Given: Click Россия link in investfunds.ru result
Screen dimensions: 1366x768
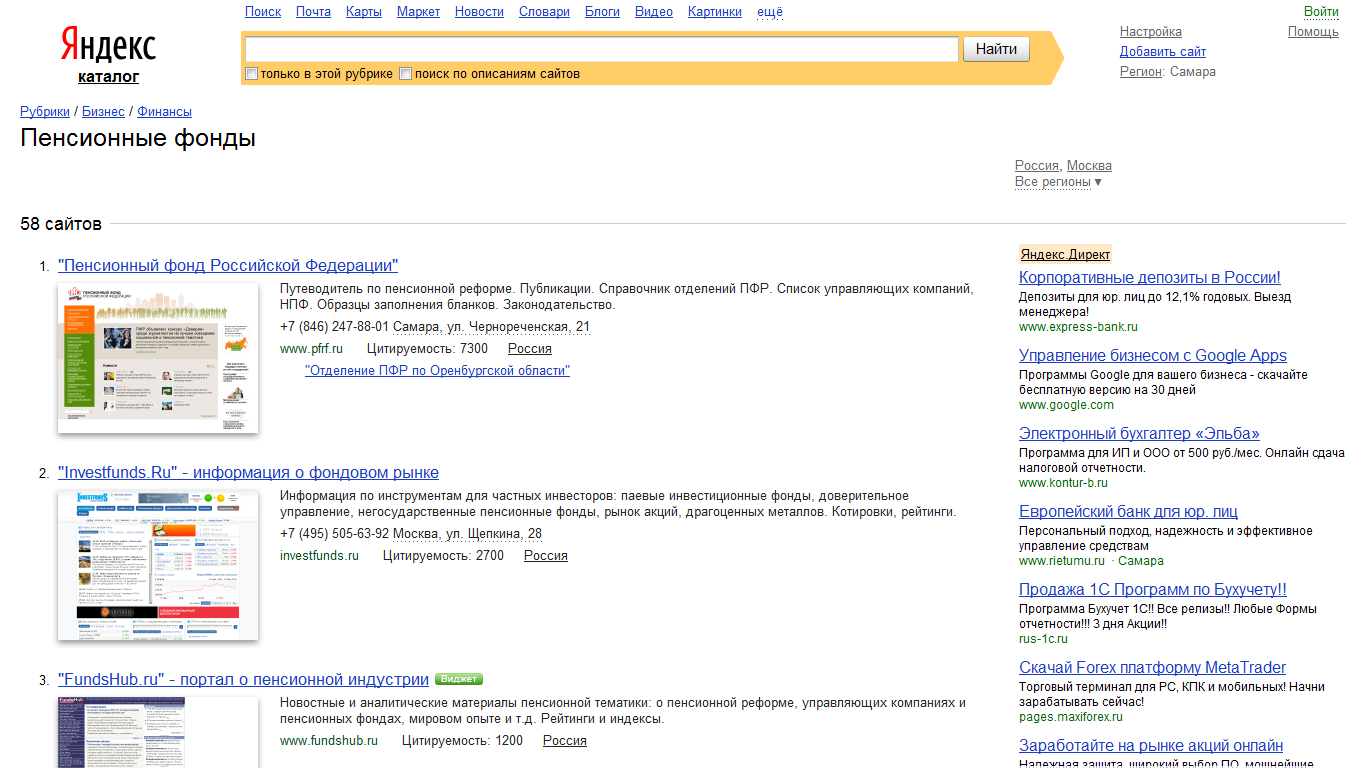Looking at the screenshot, I should 546,556.
